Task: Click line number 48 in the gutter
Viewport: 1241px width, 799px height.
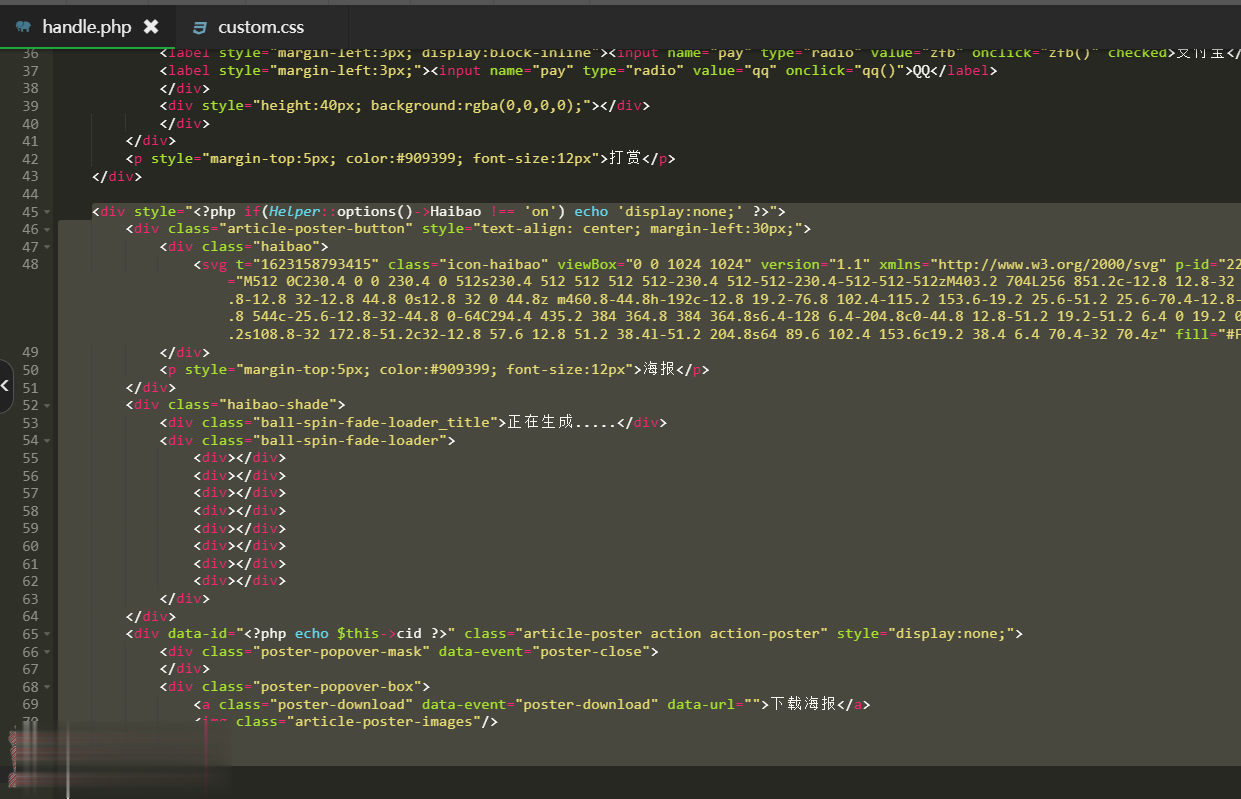Action: 30,264
